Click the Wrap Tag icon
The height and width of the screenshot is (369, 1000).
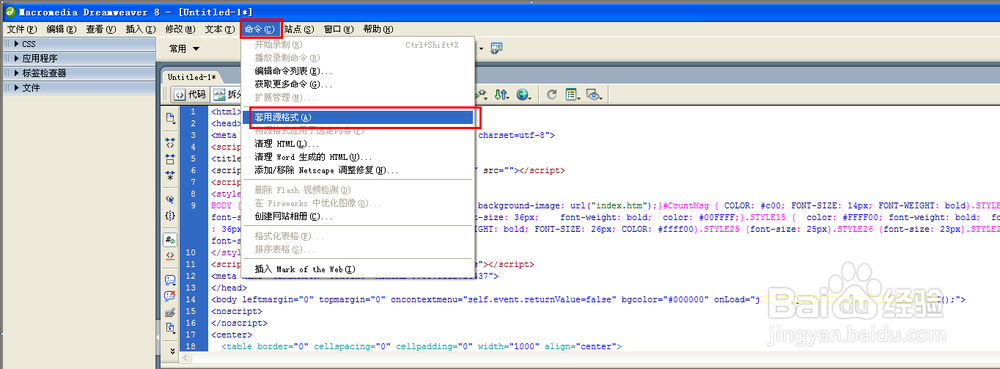(170, 312)
